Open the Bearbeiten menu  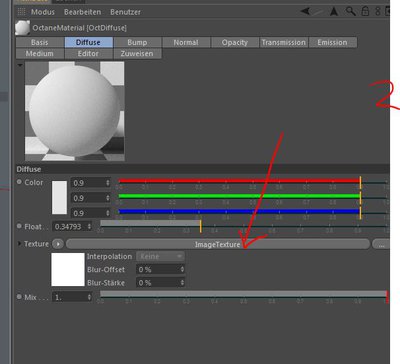point(82,12)
